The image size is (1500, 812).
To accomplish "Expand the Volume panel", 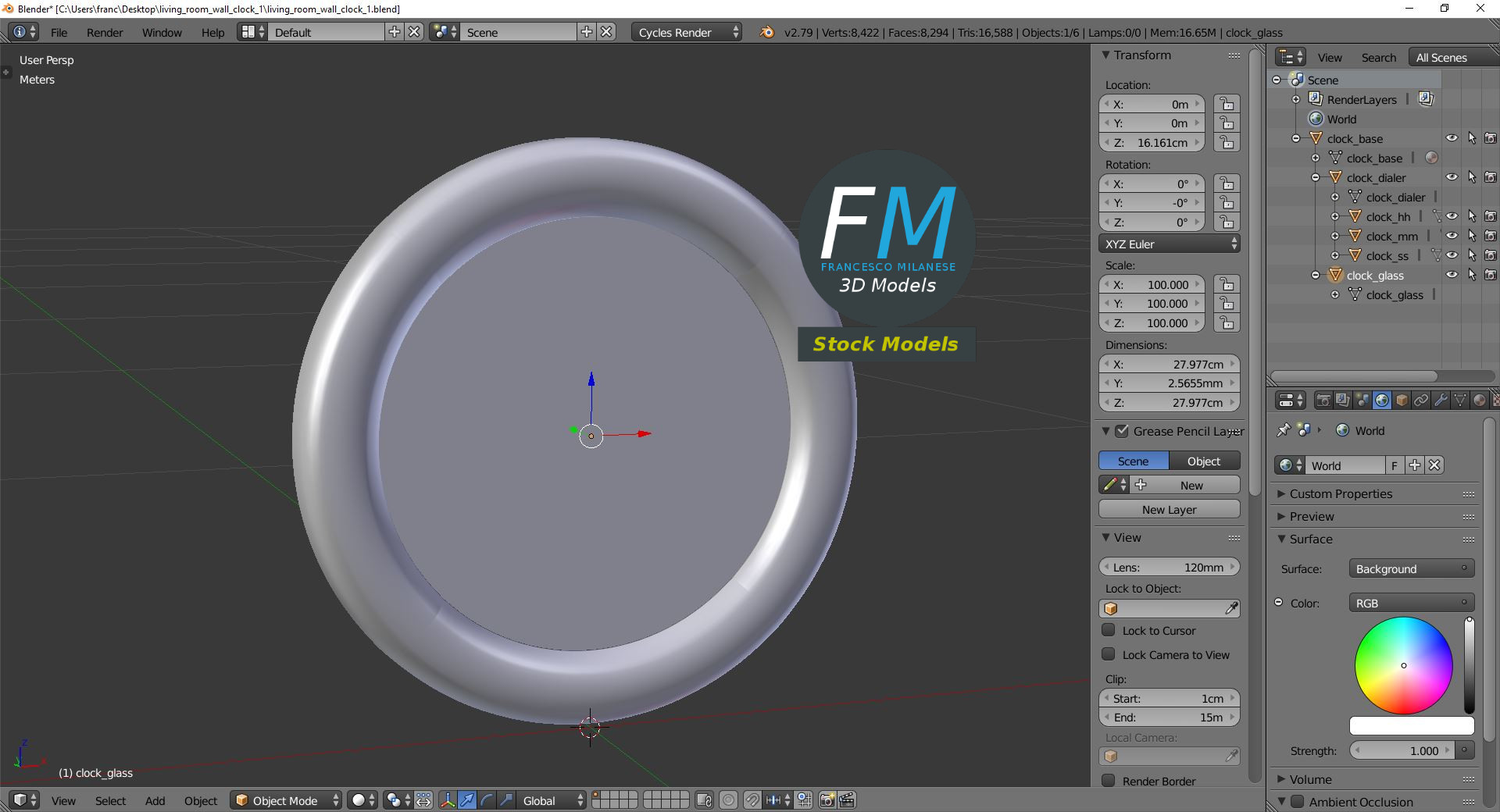I will click(1281, 779).
